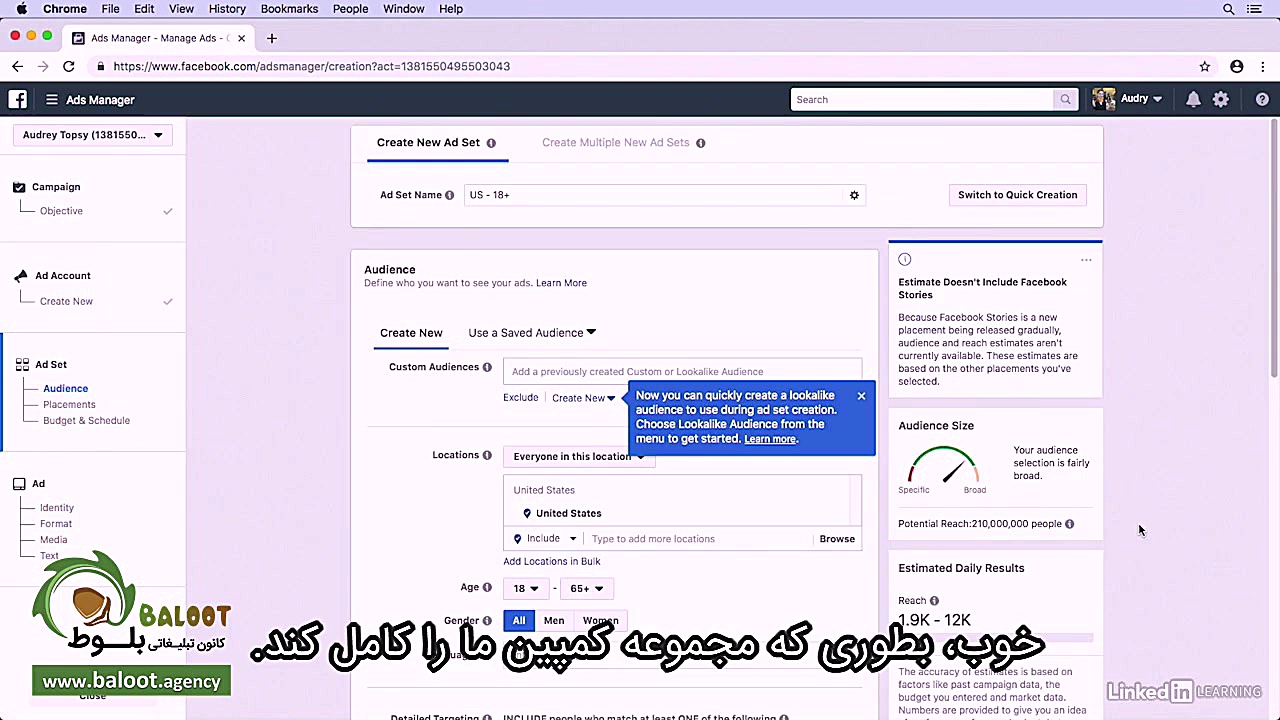Image resolution: width=1280 pixels, height=720 pixels.
Task: Open the Apple menu
Action: [x=22, y=9]
